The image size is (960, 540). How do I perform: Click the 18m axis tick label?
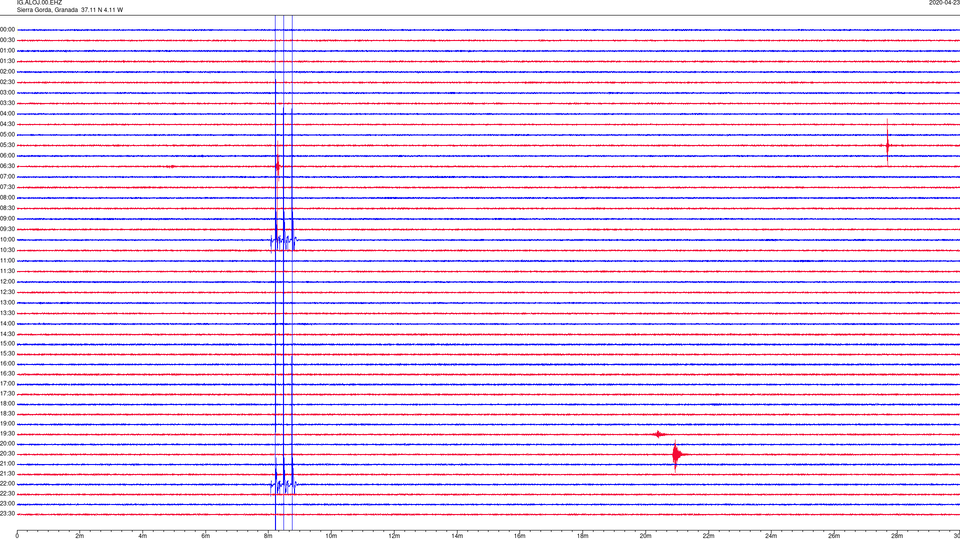(x=583, y=536)
